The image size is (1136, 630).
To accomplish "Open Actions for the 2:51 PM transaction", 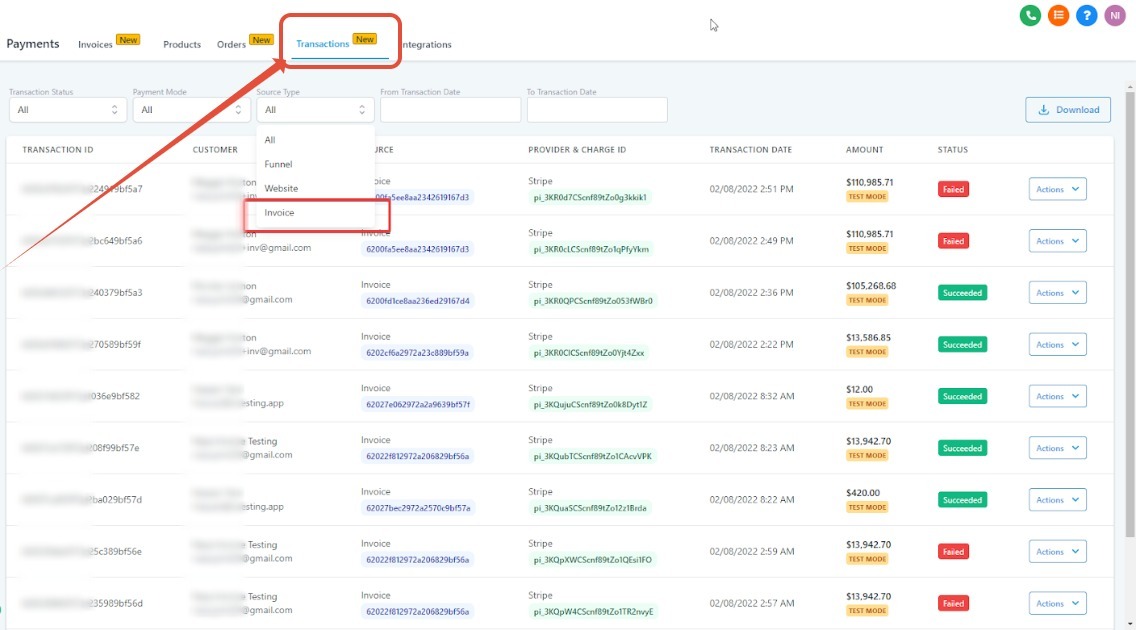I will click(1057, 189).
